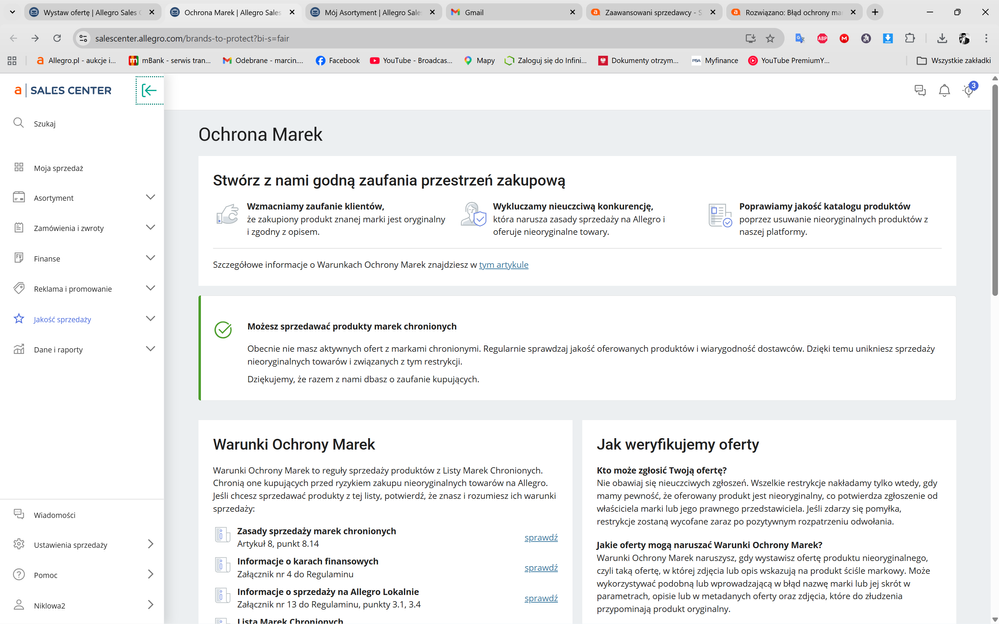The width and height of the screenshot is (999, 624).
Task: Click the Szukaj search field
Action: coord(82,123)
